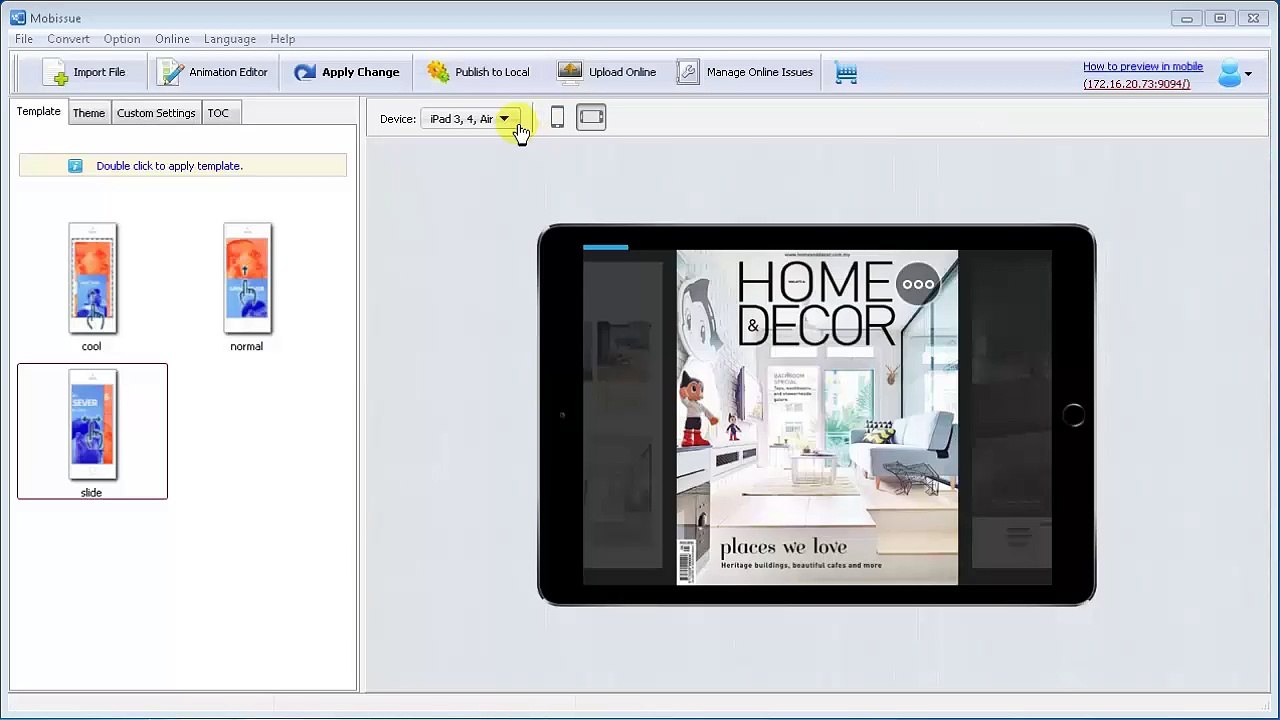Click the Import File toolbar button

coord(85,72)
